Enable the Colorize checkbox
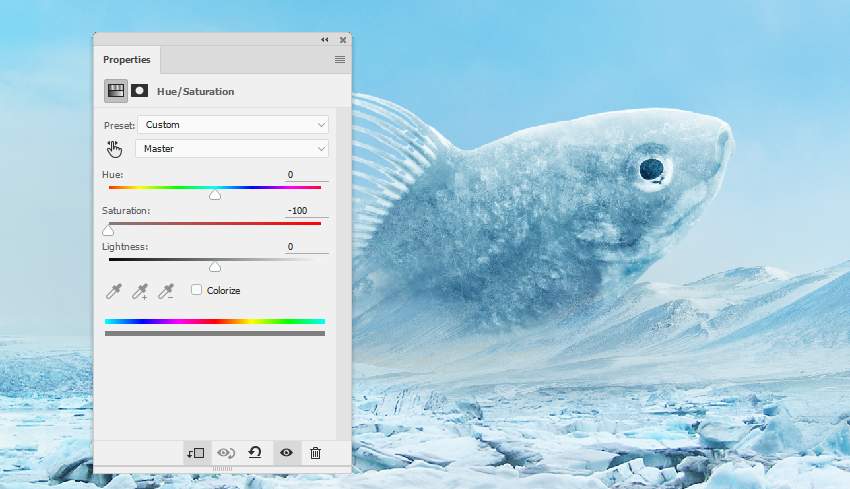The image size is (850, 489). coord(196,290)
